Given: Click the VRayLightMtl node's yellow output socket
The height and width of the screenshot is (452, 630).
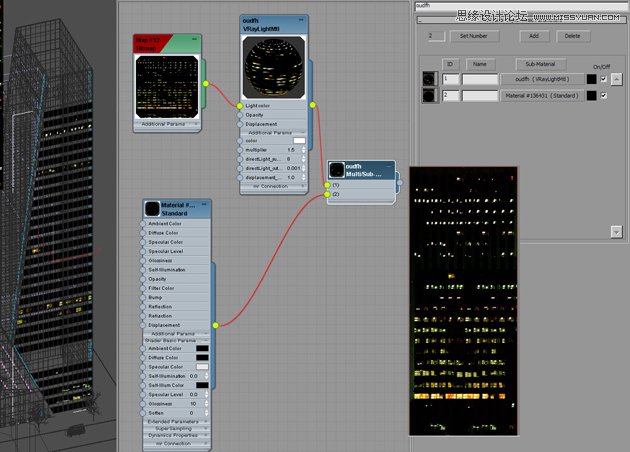Looking at the screenshot, I should [313, 105].
